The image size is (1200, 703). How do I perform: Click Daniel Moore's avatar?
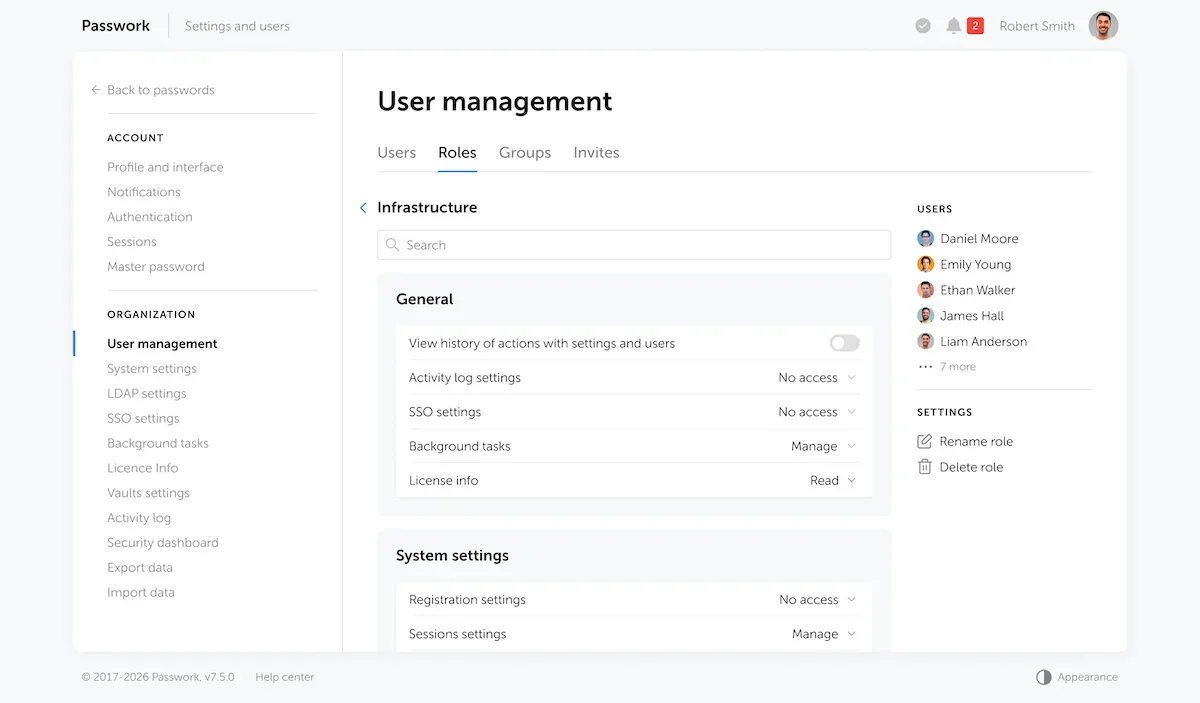tap(926, 239)
